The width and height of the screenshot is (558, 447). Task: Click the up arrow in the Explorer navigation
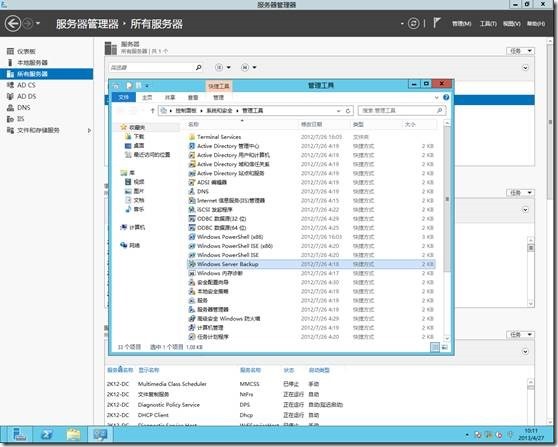point(153,111)
